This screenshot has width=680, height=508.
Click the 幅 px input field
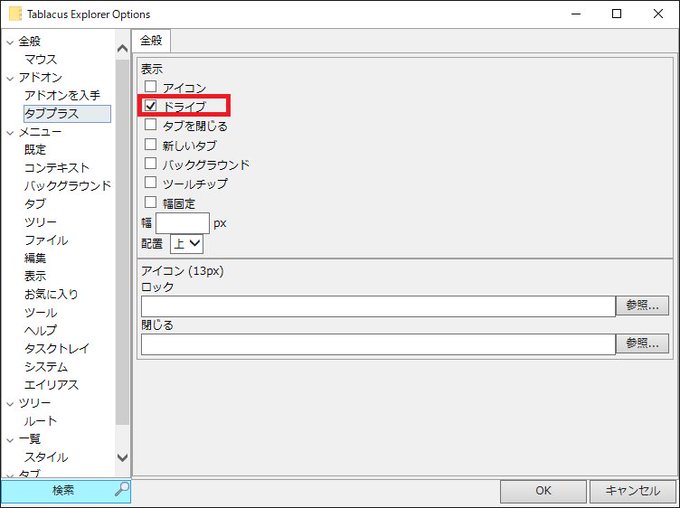183,223
